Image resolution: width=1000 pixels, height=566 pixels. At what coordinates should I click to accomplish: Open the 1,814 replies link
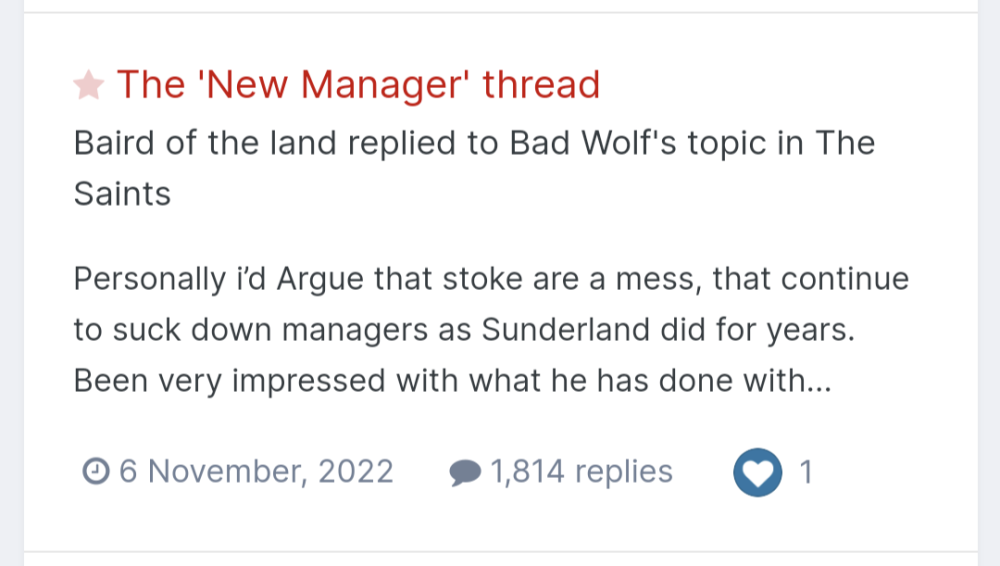pos(580,471)
